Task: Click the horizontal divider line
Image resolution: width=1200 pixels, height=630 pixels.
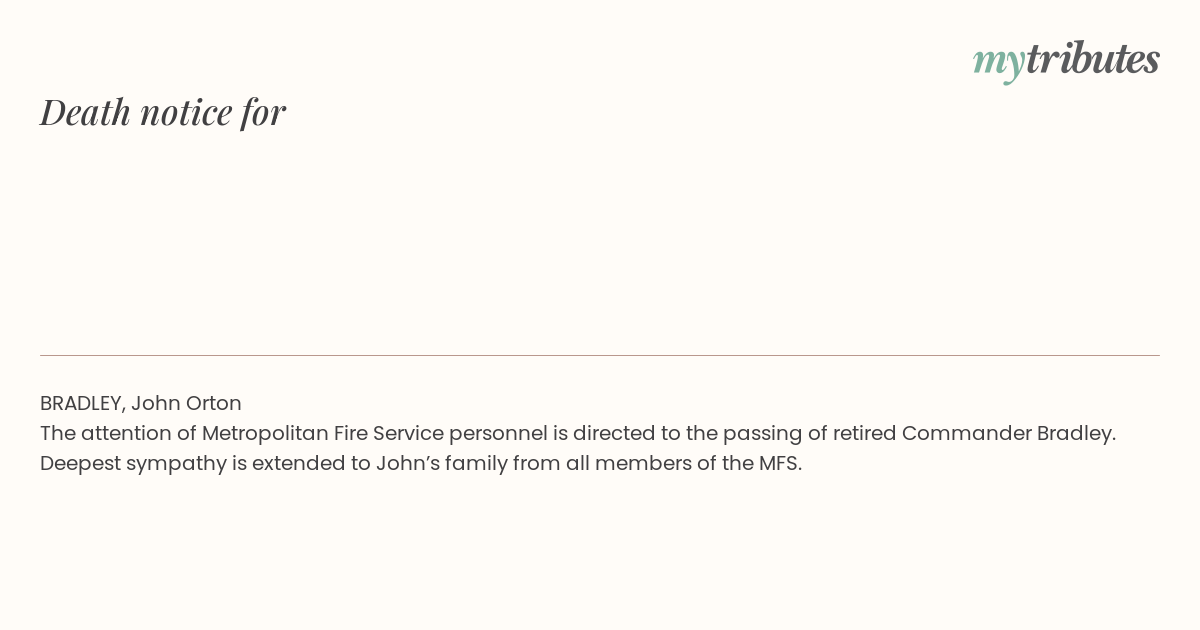Action: pyautogui.click(x=600, y=355)
